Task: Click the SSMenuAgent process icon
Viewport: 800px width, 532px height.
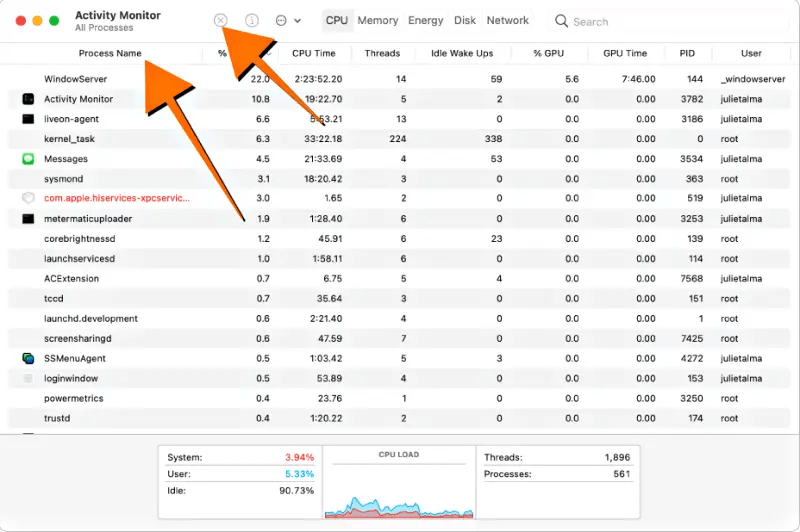Action: coord(28,359)
